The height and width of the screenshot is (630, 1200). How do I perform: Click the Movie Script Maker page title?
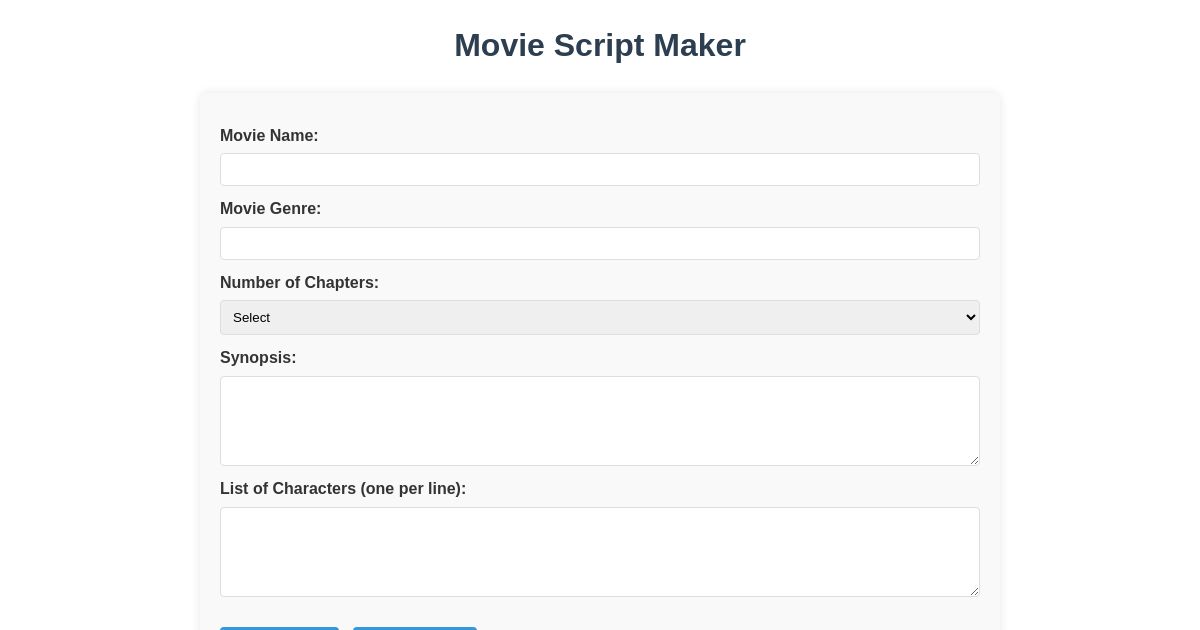click(x=600, y=45)
